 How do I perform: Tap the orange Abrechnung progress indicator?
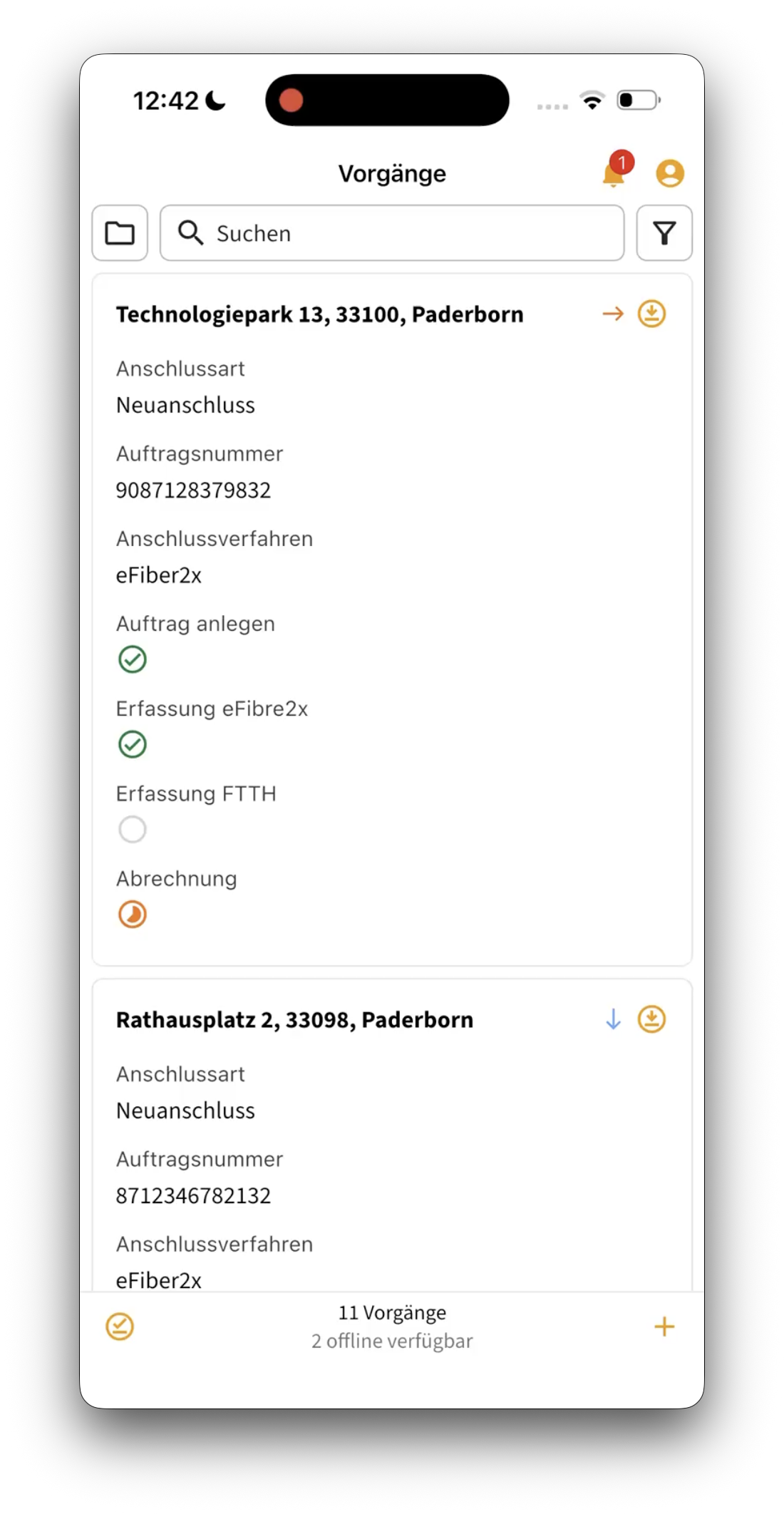(x=133, y=914)
